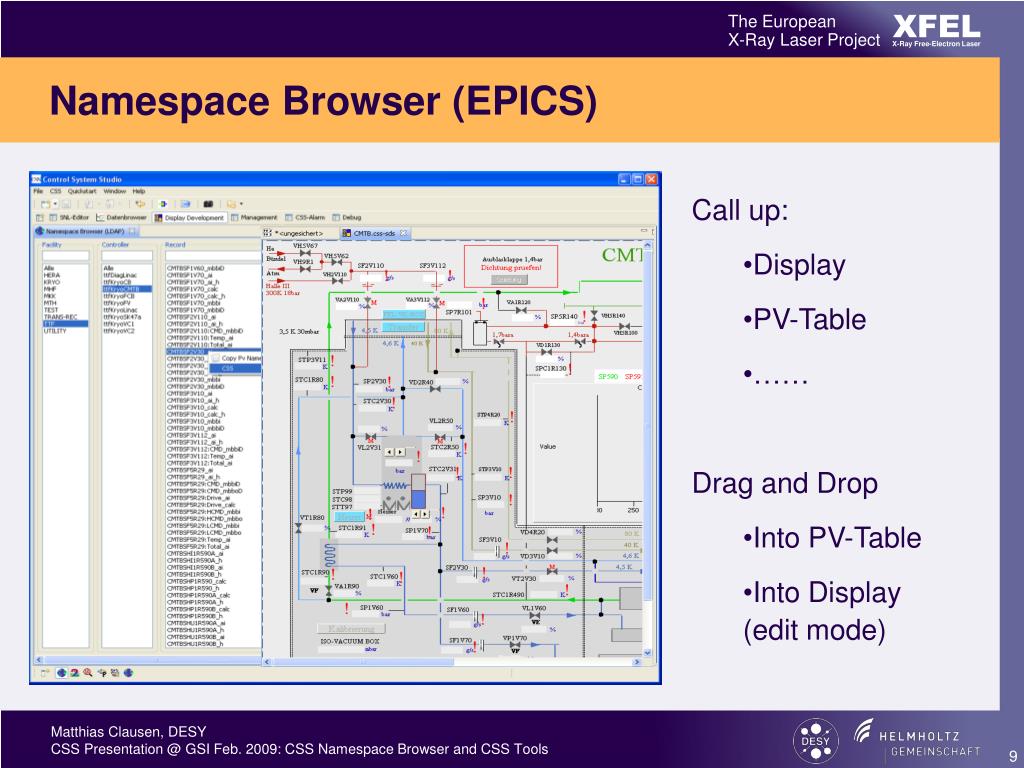Select record CMTBSF2V110:Temp_ai

[199, 338]
